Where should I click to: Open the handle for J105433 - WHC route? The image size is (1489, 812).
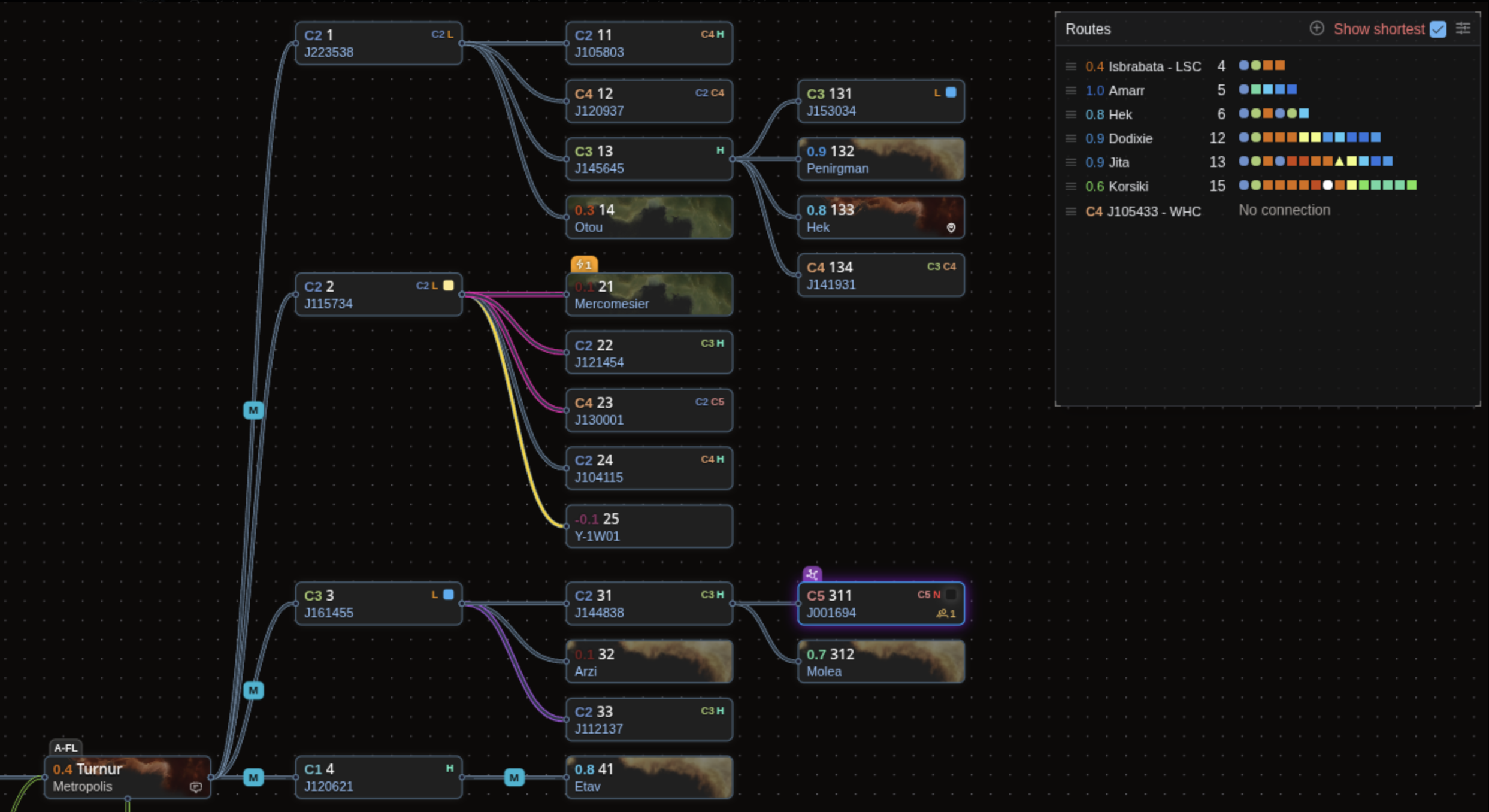1071,211
